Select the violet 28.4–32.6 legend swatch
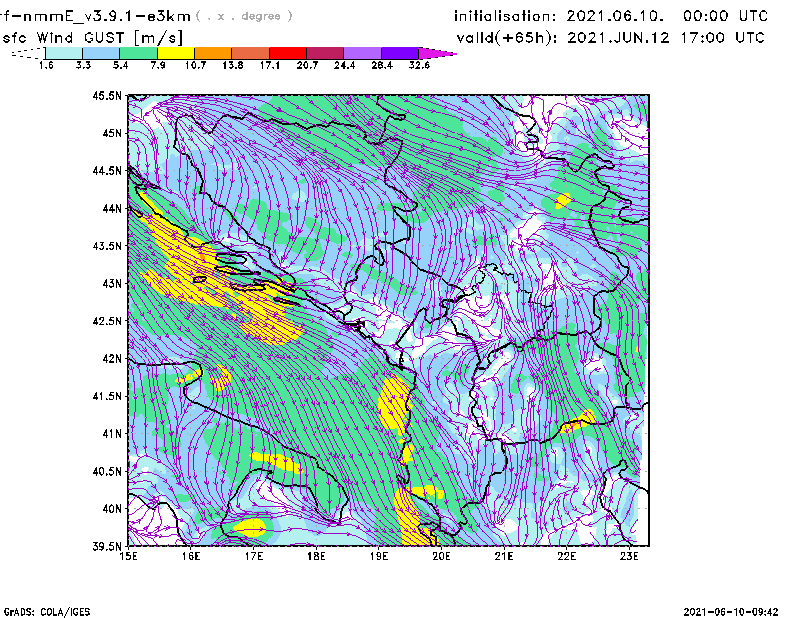This screenshot has width=800, height=618. pyautogui.click(x=399, y=53)
